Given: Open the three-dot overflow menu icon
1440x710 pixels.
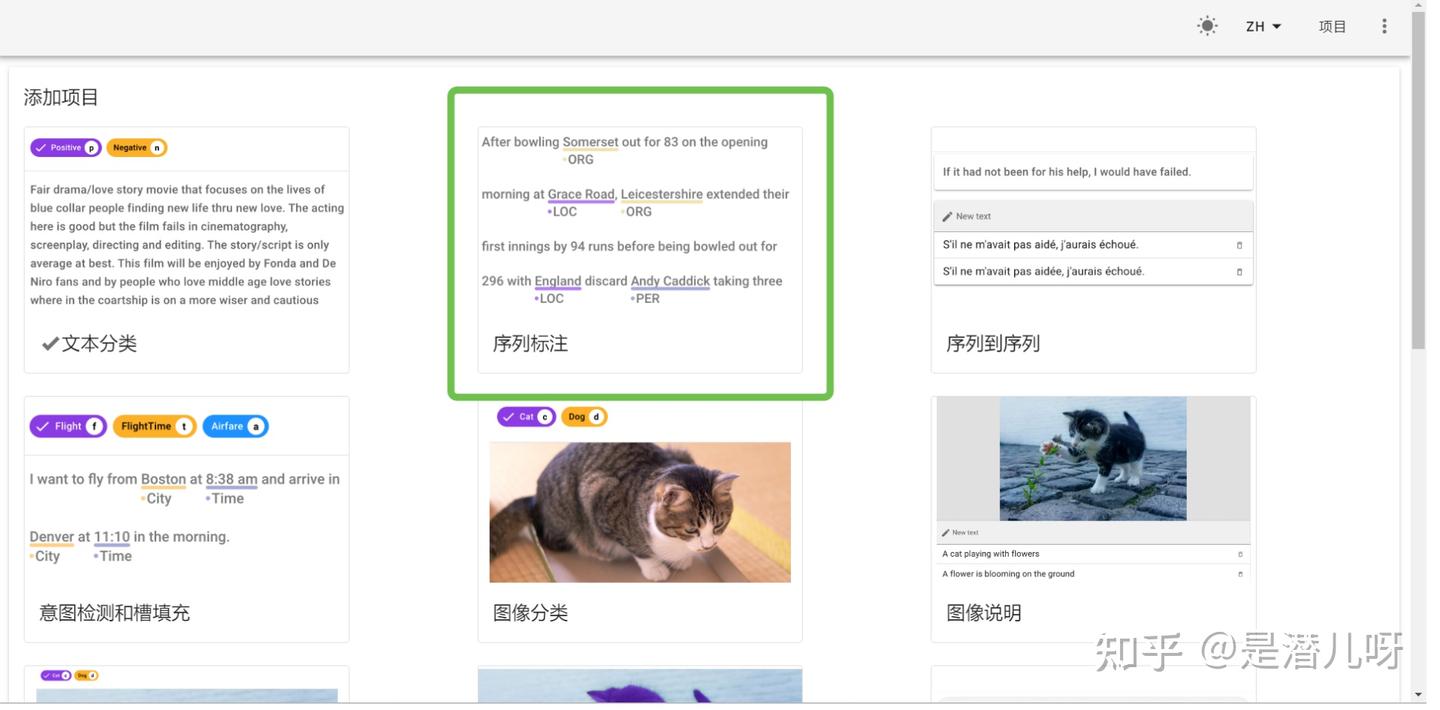Looking at the screenshot, I should click(x=1384, y=25).
